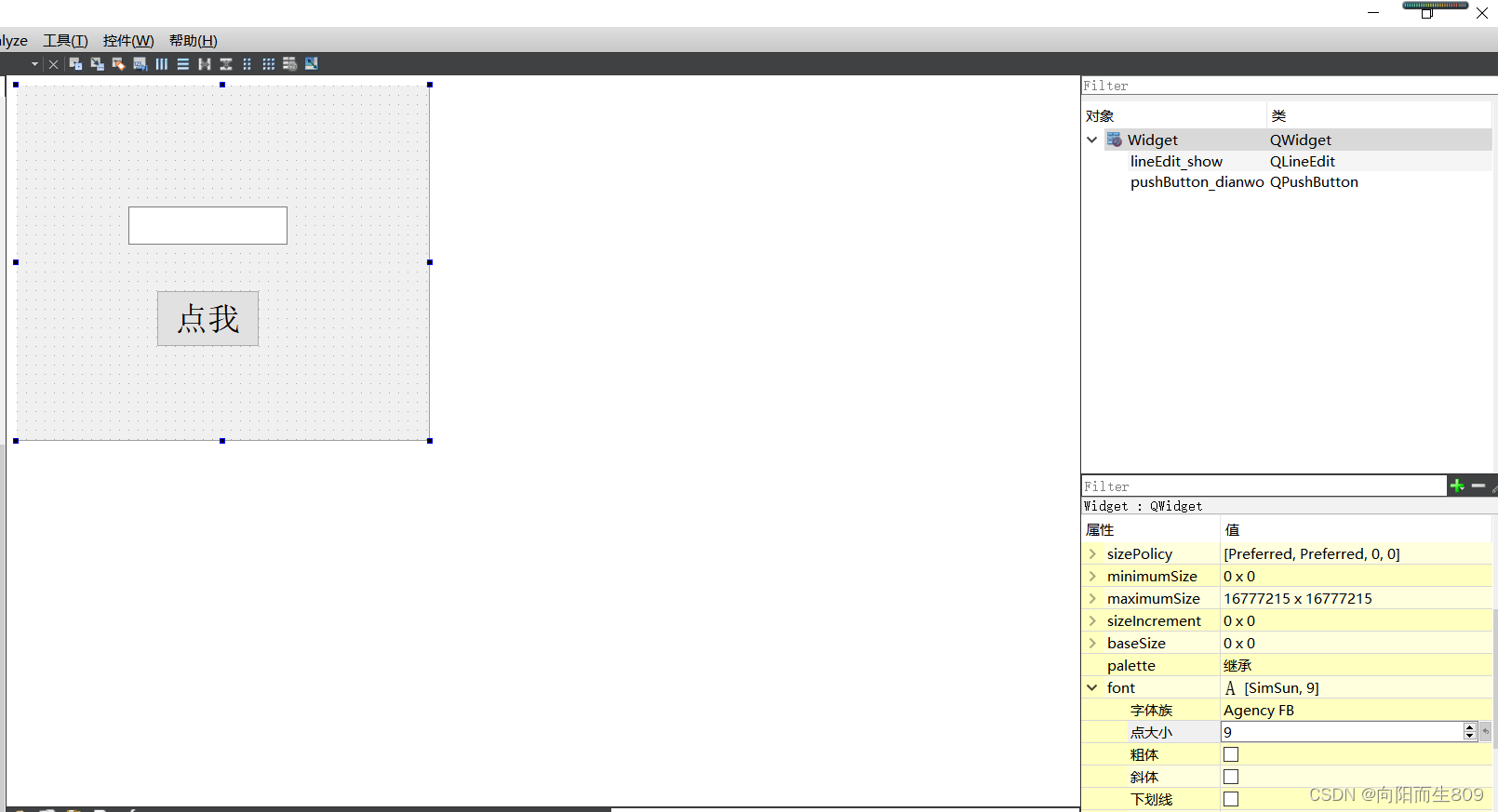Edit the 点大小 point size field

(x=1342, y=732)
